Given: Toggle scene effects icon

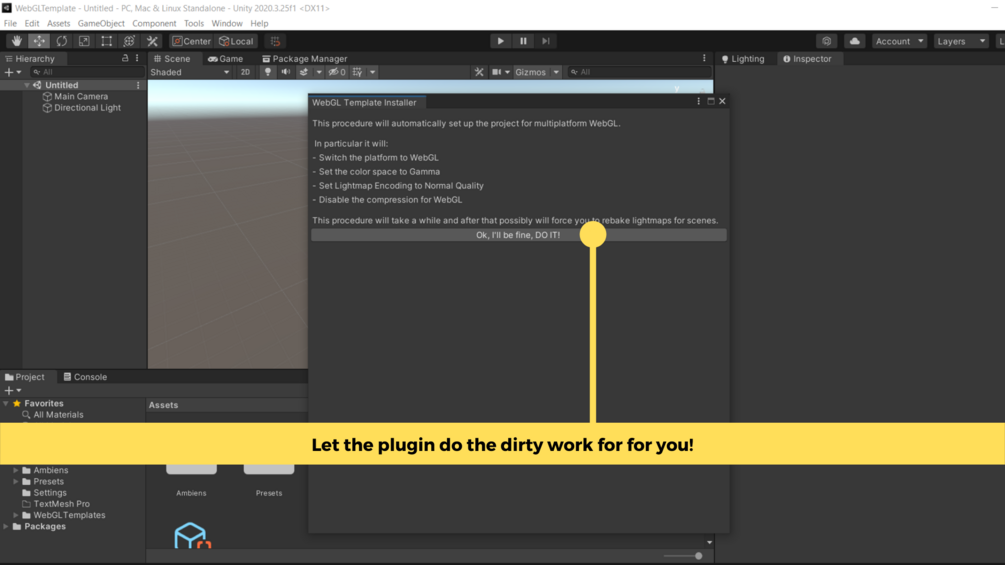Looking at the screenshot, I should coord(304,72).
